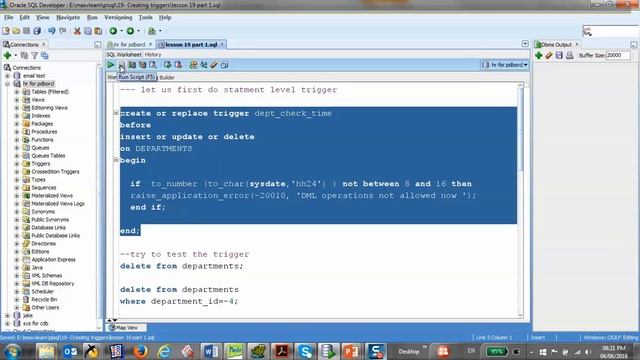Image resolution: width=640 pixels, height=360 pixels.
Task: Click the green New Connection plus icon
Action: (x=7, y=56)
